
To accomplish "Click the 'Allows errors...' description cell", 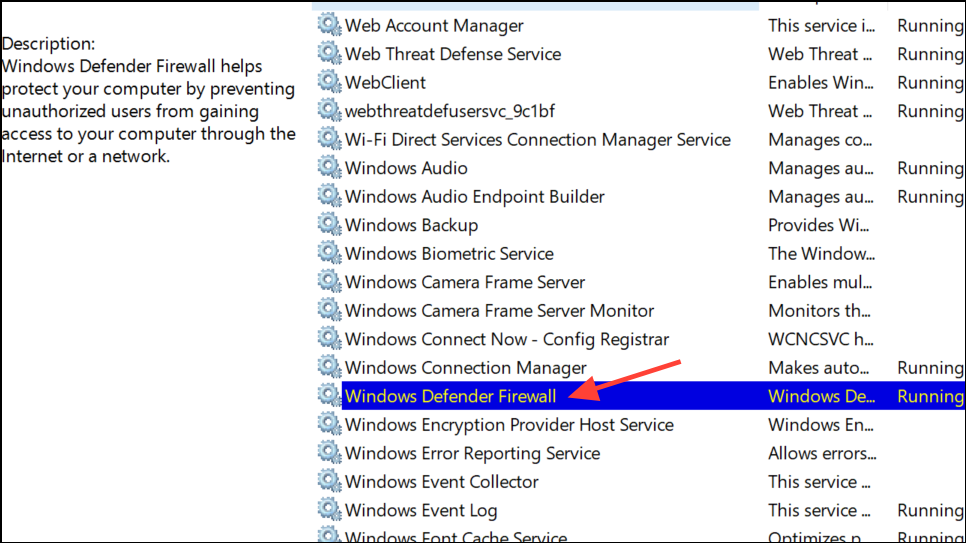I will click(x=822, y=454).
